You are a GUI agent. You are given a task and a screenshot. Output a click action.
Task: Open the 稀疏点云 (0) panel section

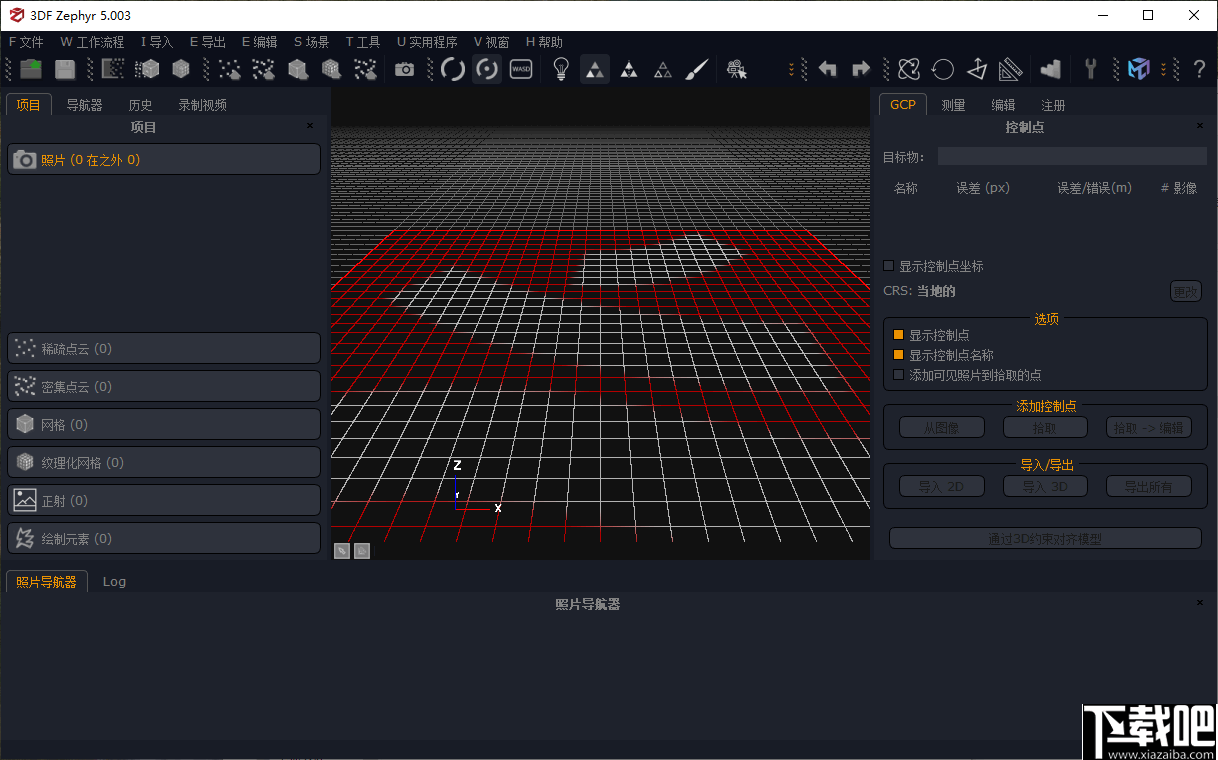163,348
